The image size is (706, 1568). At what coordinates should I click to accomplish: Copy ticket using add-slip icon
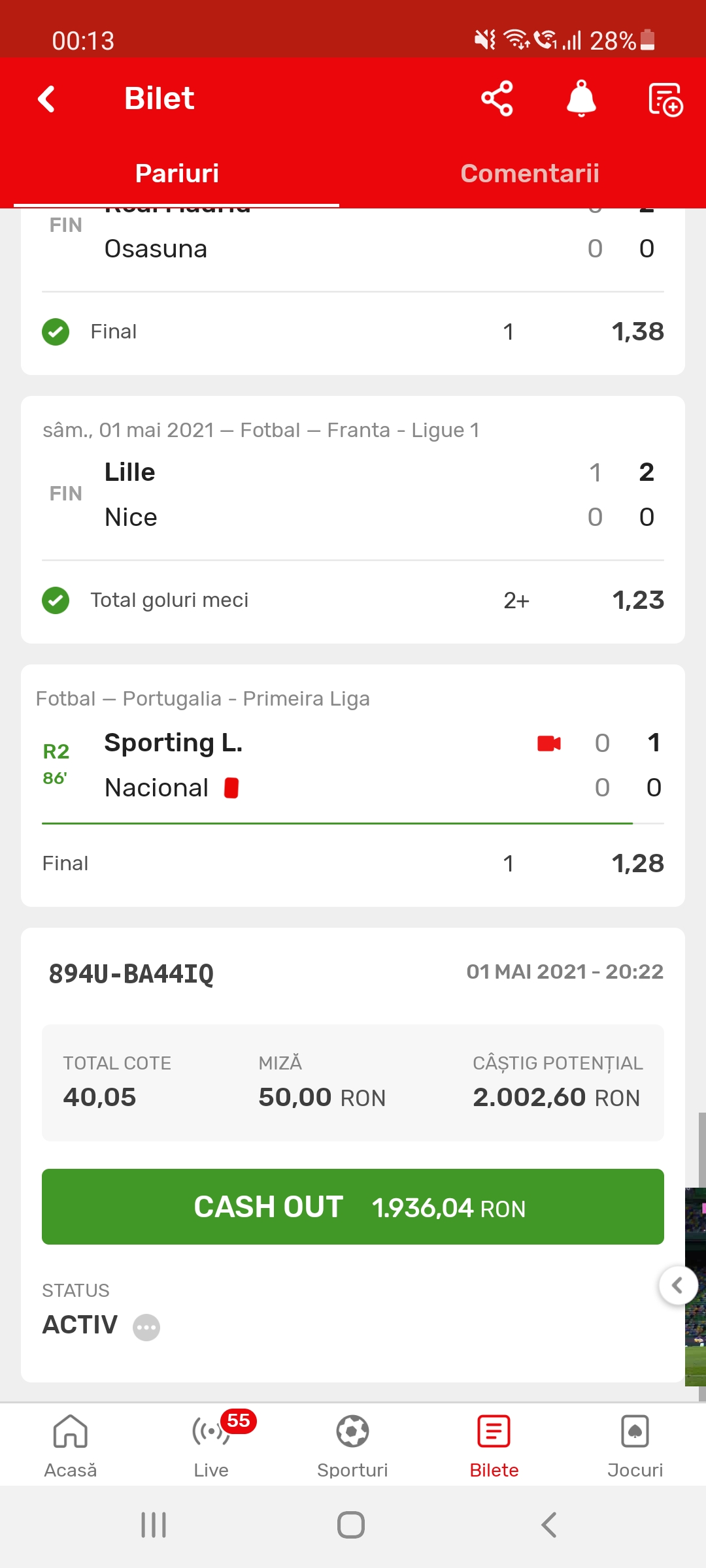(x=665, y=99)
